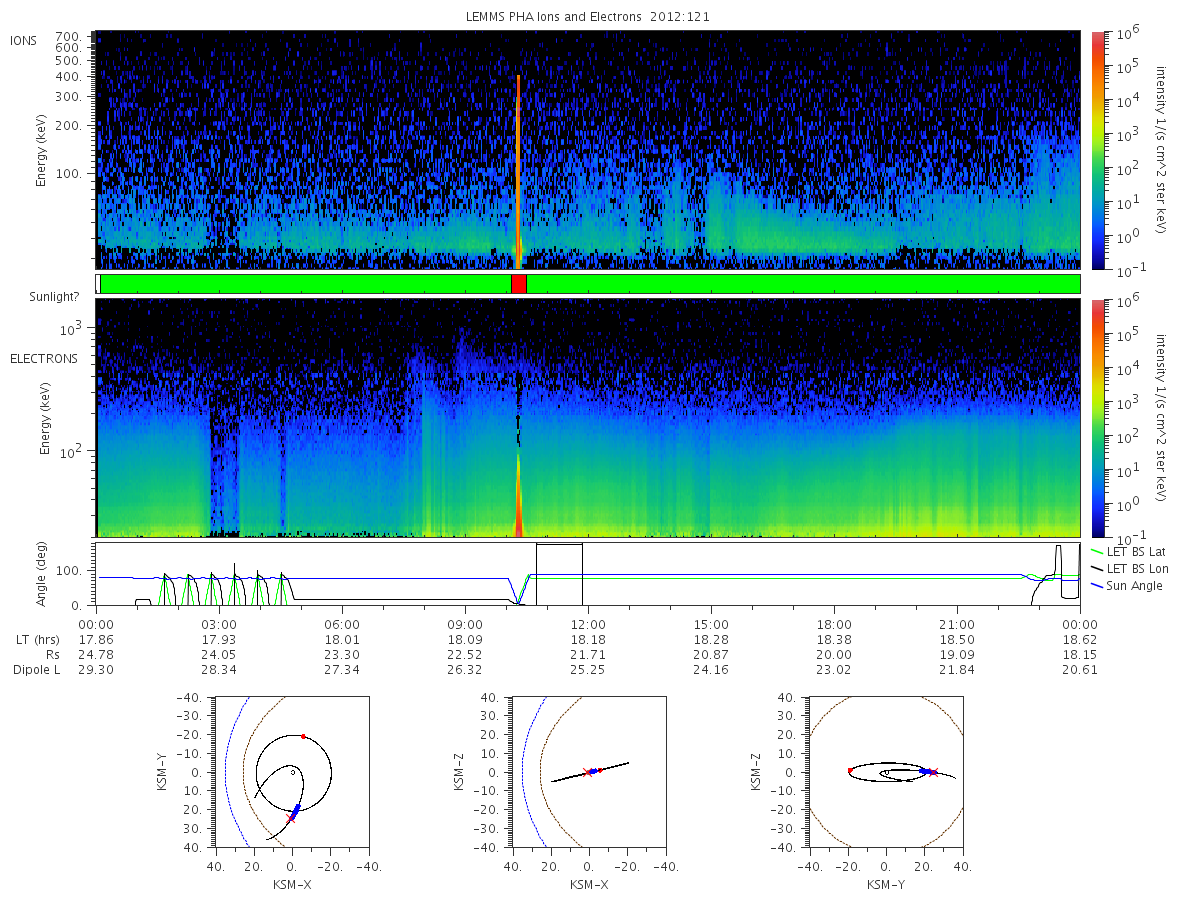This screenshot has width=1200, height=900.
Task: Click the Dipole L row label
Action: [36, 670]
